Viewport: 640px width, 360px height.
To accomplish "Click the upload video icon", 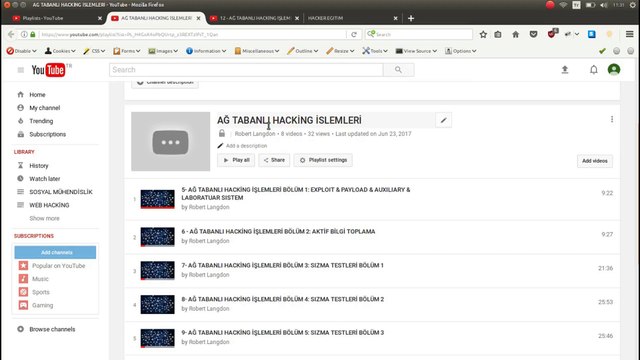I will (x=565, y=70).
